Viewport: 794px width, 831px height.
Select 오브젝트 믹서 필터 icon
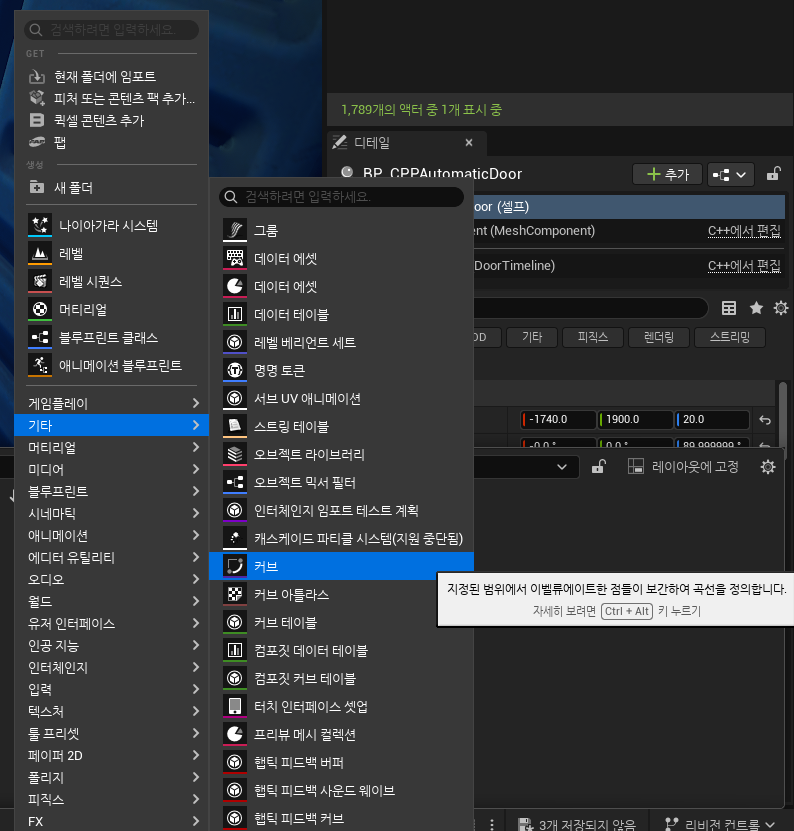tap(235, 482)
